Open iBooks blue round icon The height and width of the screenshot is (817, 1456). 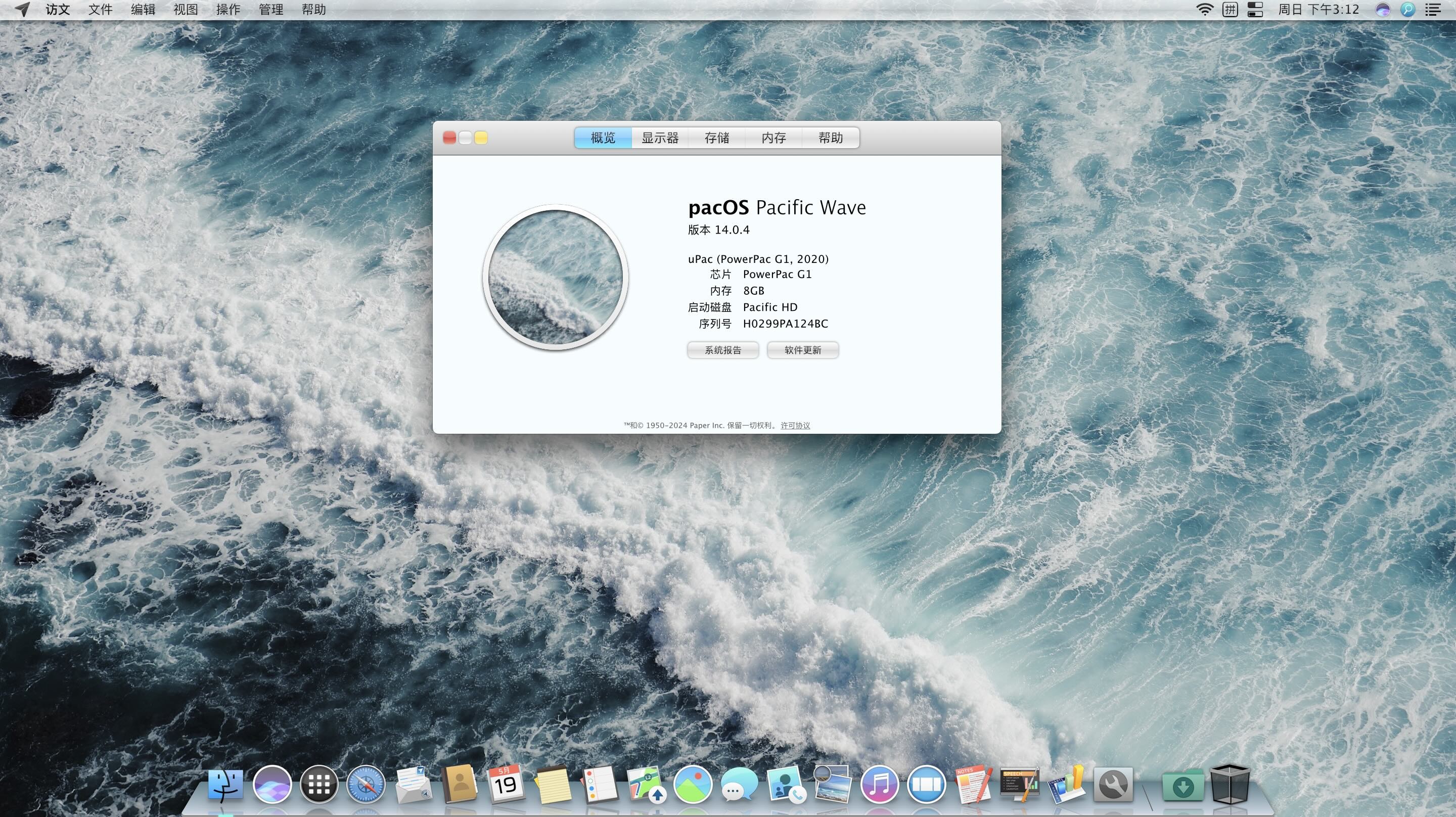click(x=926, y=784)
